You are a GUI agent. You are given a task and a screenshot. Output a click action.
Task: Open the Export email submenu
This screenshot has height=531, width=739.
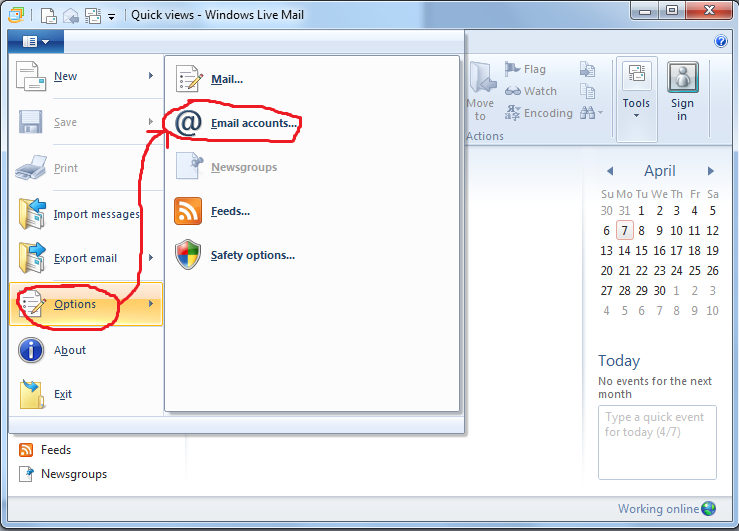pyautogui.click(x=86, y=258)
